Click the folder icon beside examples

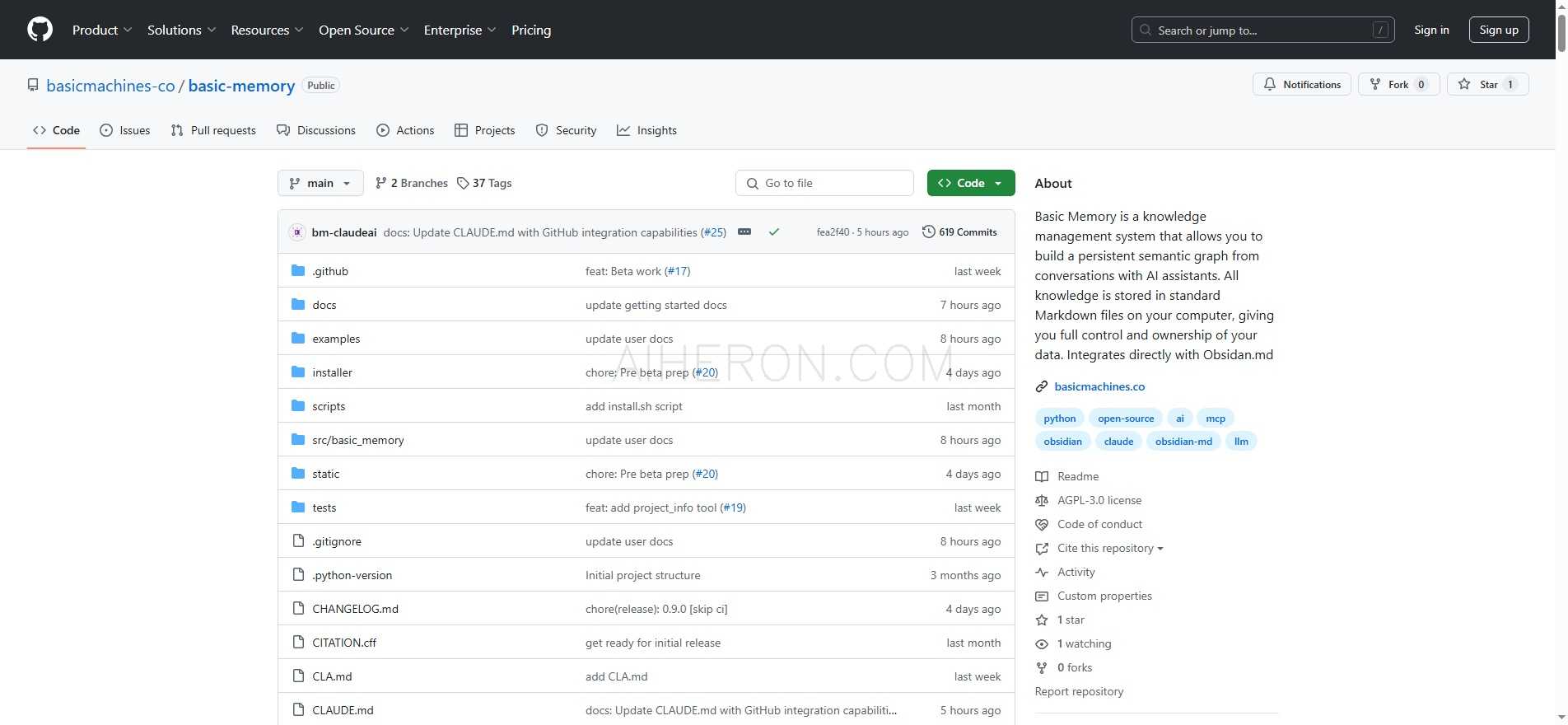(298, 339)
